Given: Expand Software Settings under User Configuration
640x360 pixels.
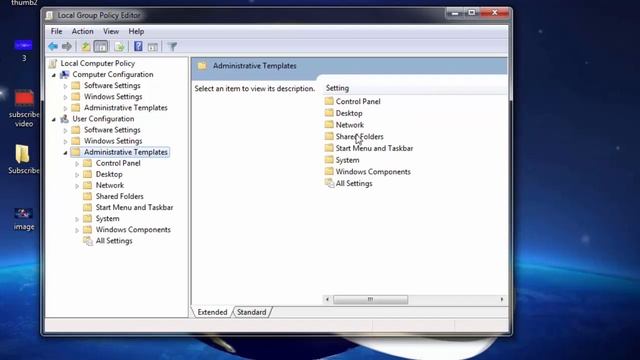Looking at the screenshot, I should (x=65, y=130).
